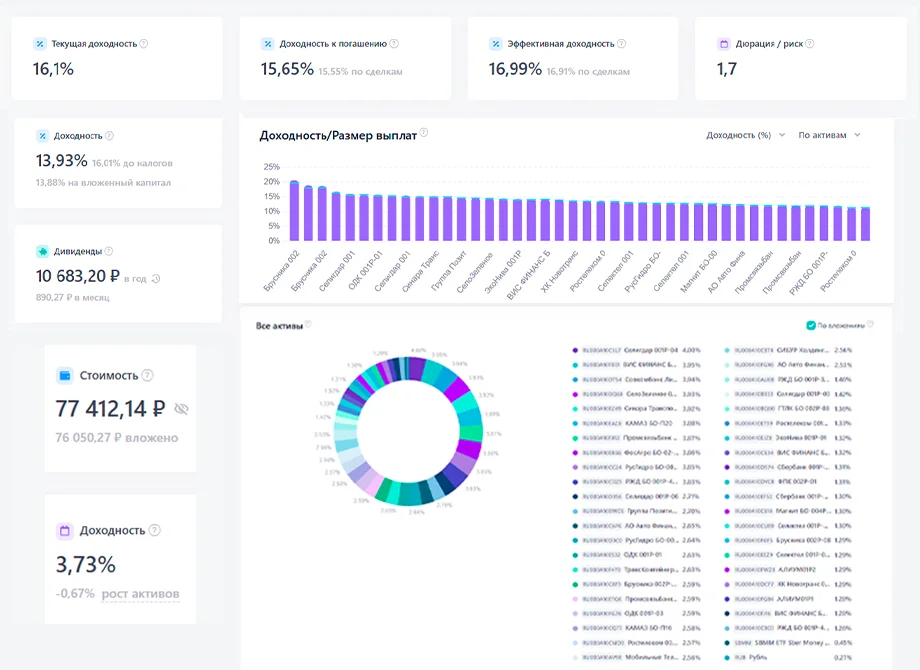Click the help icon in the 3,73% Доходность card

[x=154, y=530]
